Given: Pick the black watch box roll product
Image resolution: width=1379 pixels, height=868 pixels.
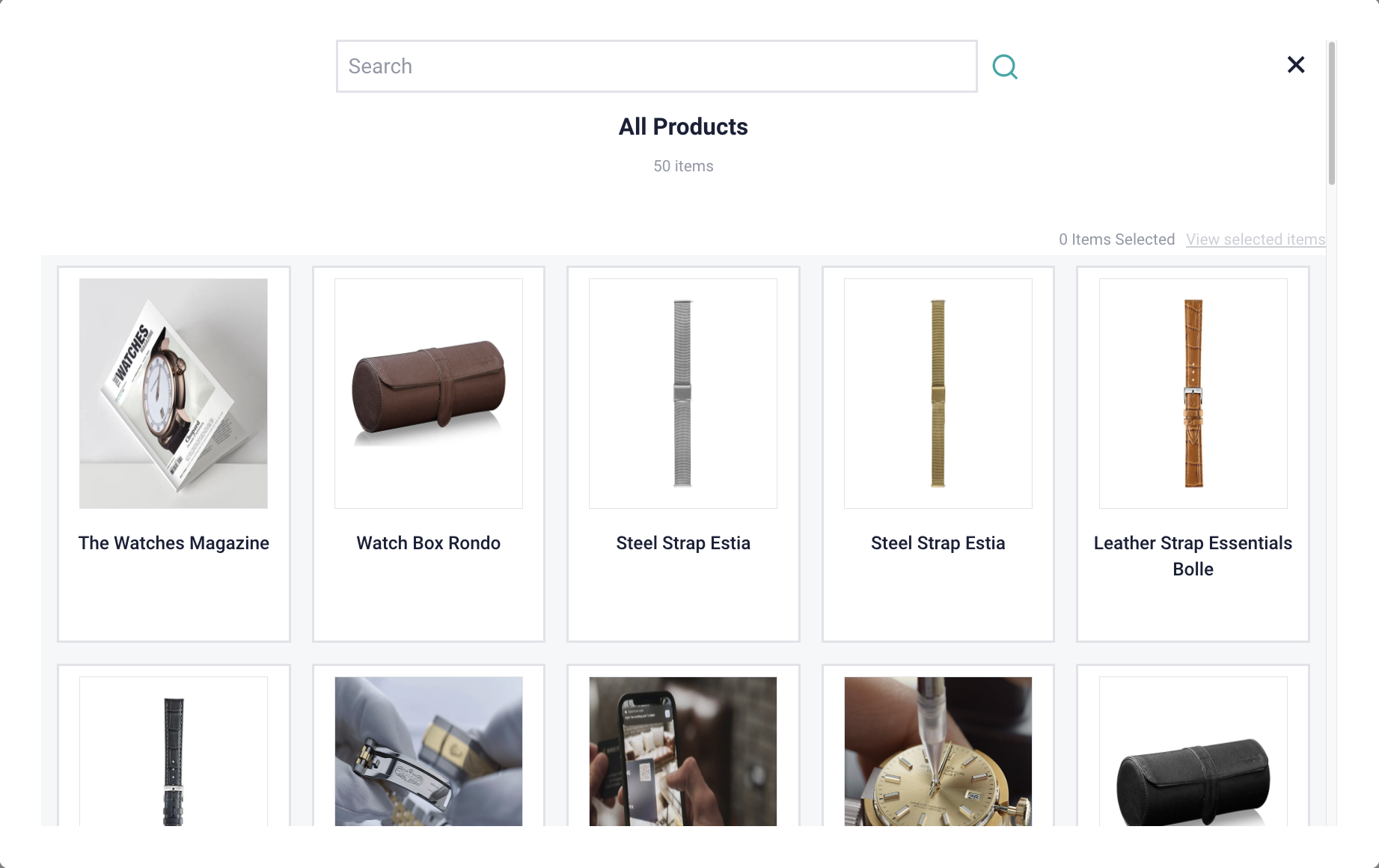Looking at the screenshot, I should (1193, 751).
